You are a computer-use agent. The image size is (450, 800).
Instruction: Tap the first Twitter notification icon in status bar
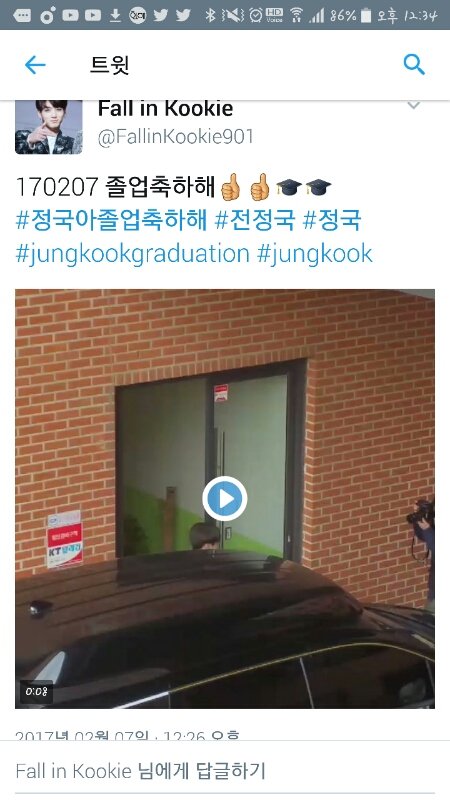161,15
